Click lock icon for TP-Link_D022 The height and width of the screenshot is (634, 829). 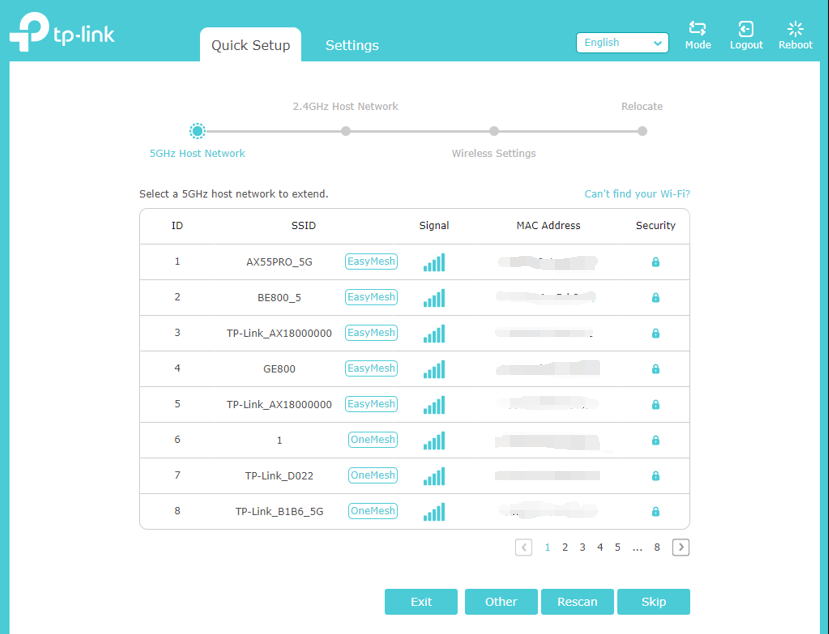click(x=655, y=476)
